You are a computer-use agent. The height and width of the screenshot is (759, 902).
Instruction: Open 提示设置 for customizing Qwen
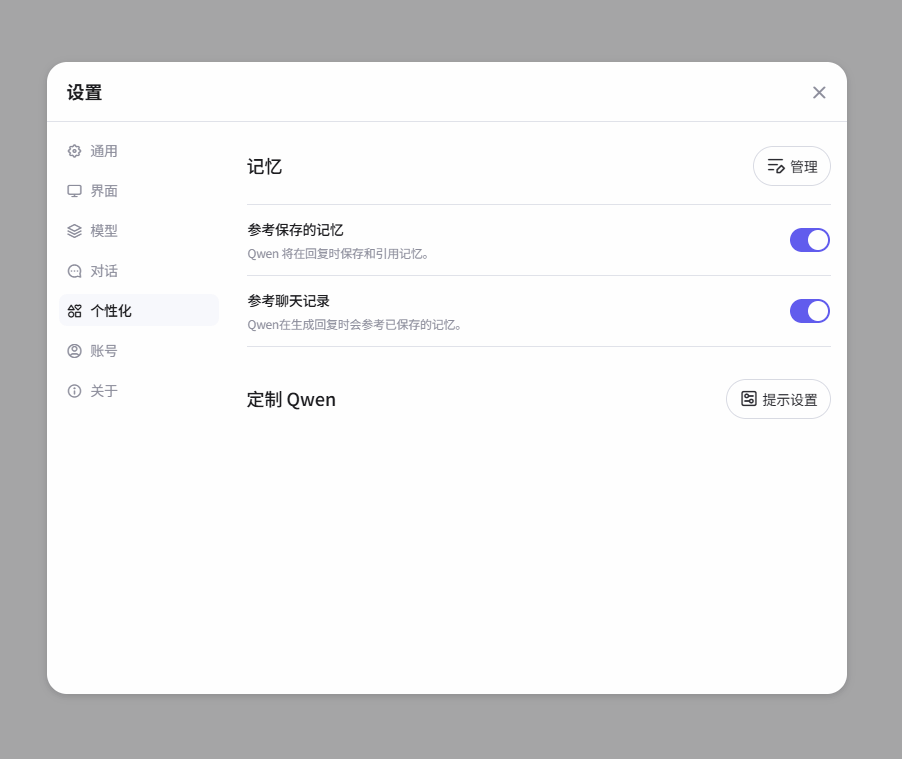click(x=778, y=399)
